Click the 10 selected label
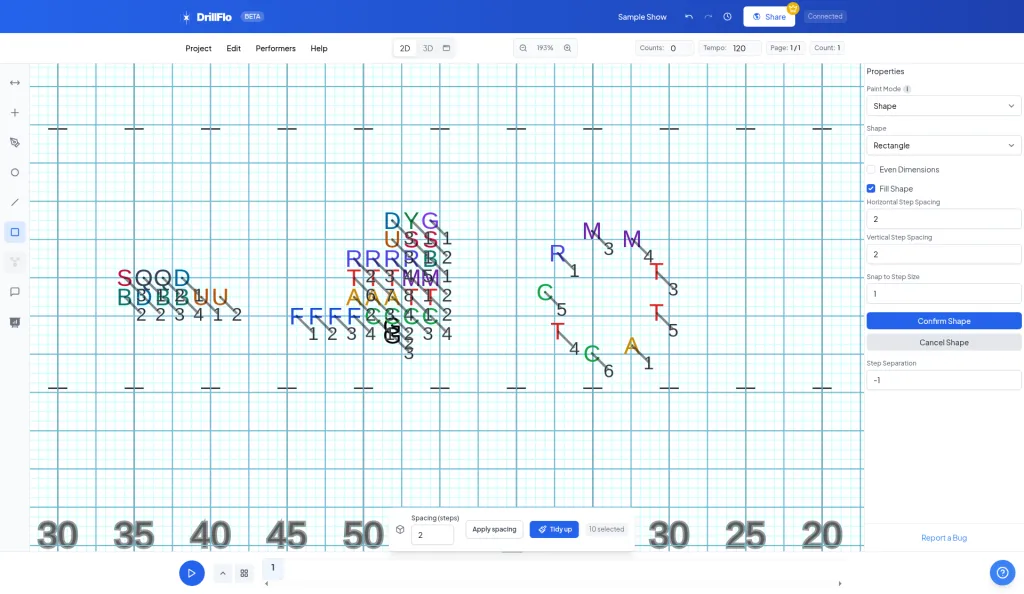 click(x=606, y=529)
